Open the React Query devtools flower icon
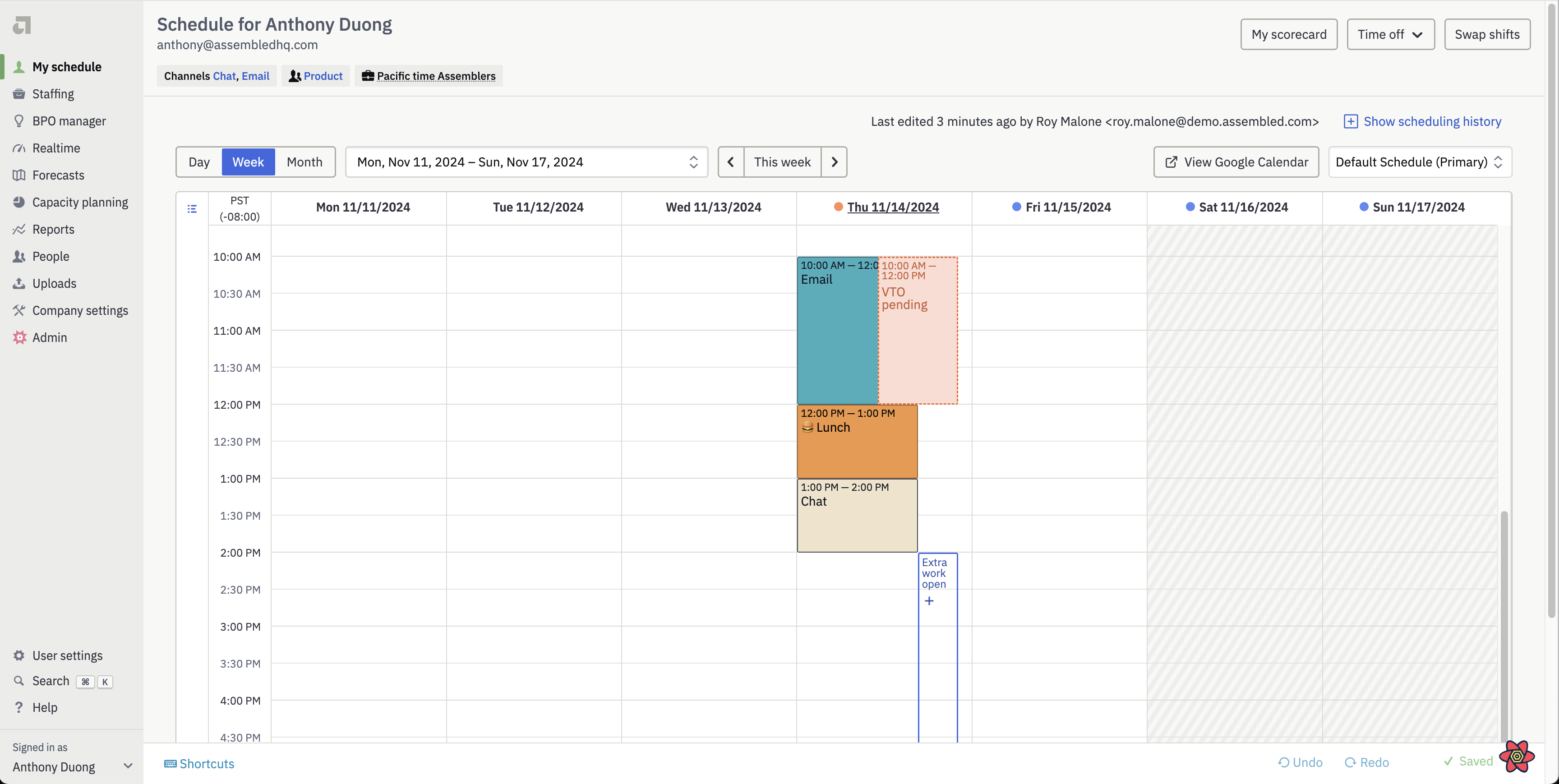Image resolution: width=1559 pixels, height=784 pixels. (1517, 757)
